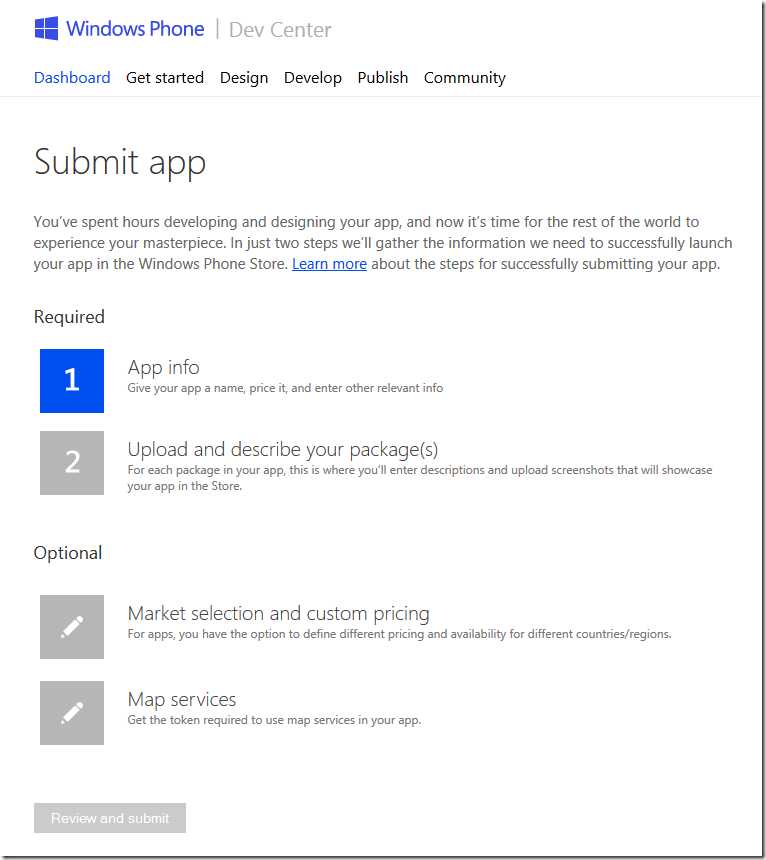Open Market selection and custom pricing link
The height and width of the screenshot is (860, 766).
[x=279, y=614]
